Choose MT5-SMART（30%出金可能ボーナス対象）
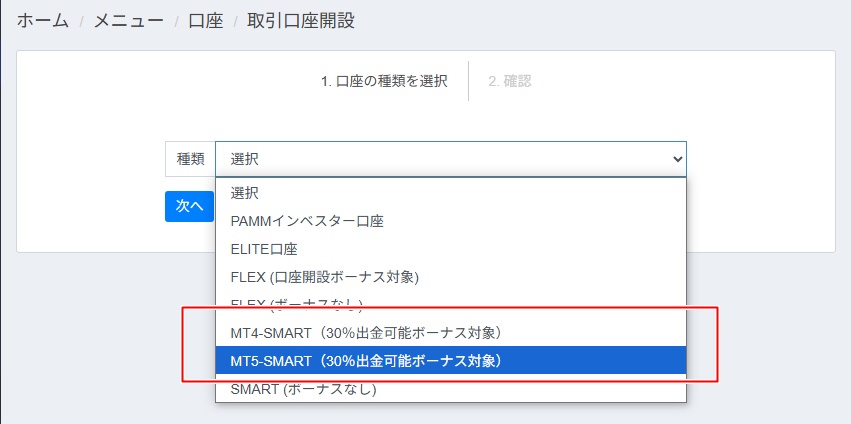Viewport: 851px width, 424px height. point(450,361)
